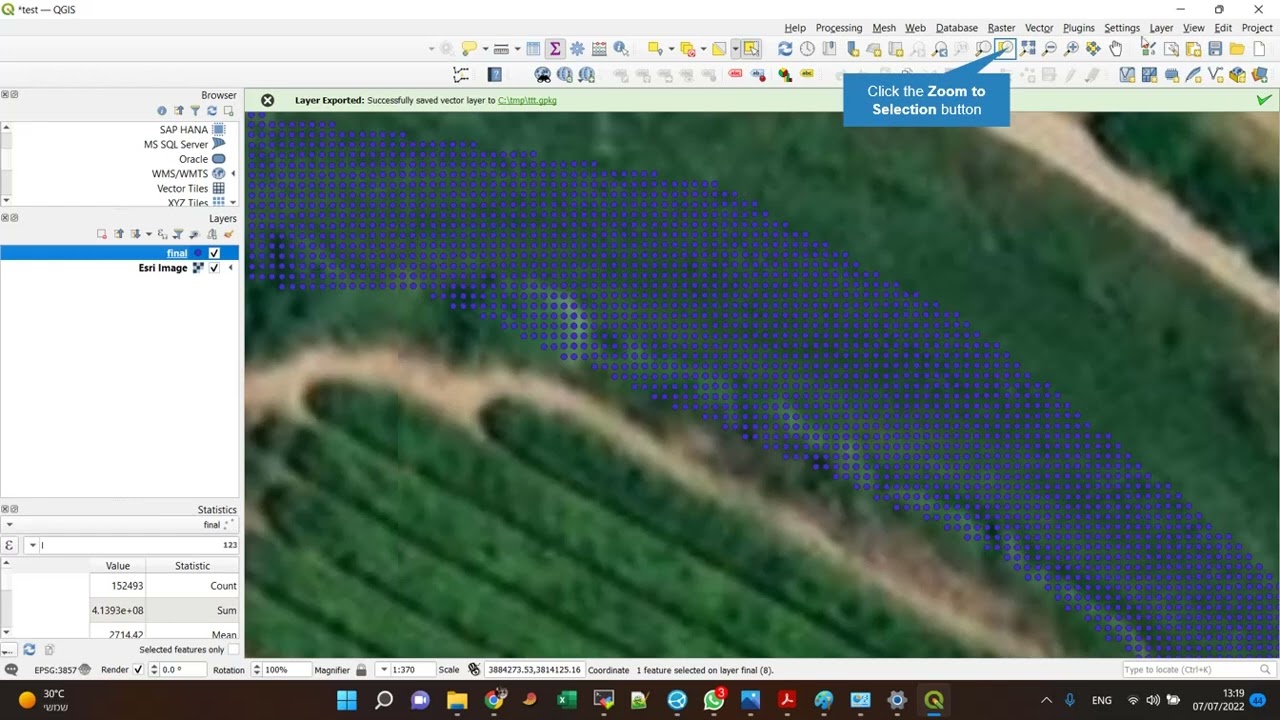
Task: Click the Zoom In magnifier icon
Action: pyautogui.click(x=1071, y=48)
